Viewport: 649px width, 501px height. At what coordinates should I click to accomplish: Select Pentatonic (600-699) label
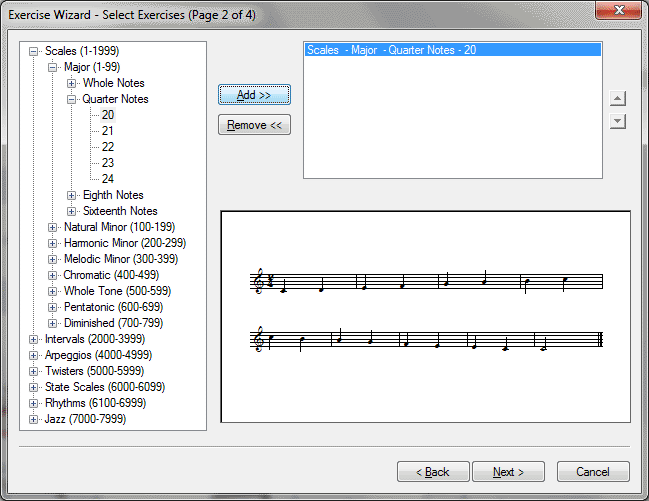click(x=113, y=307)
